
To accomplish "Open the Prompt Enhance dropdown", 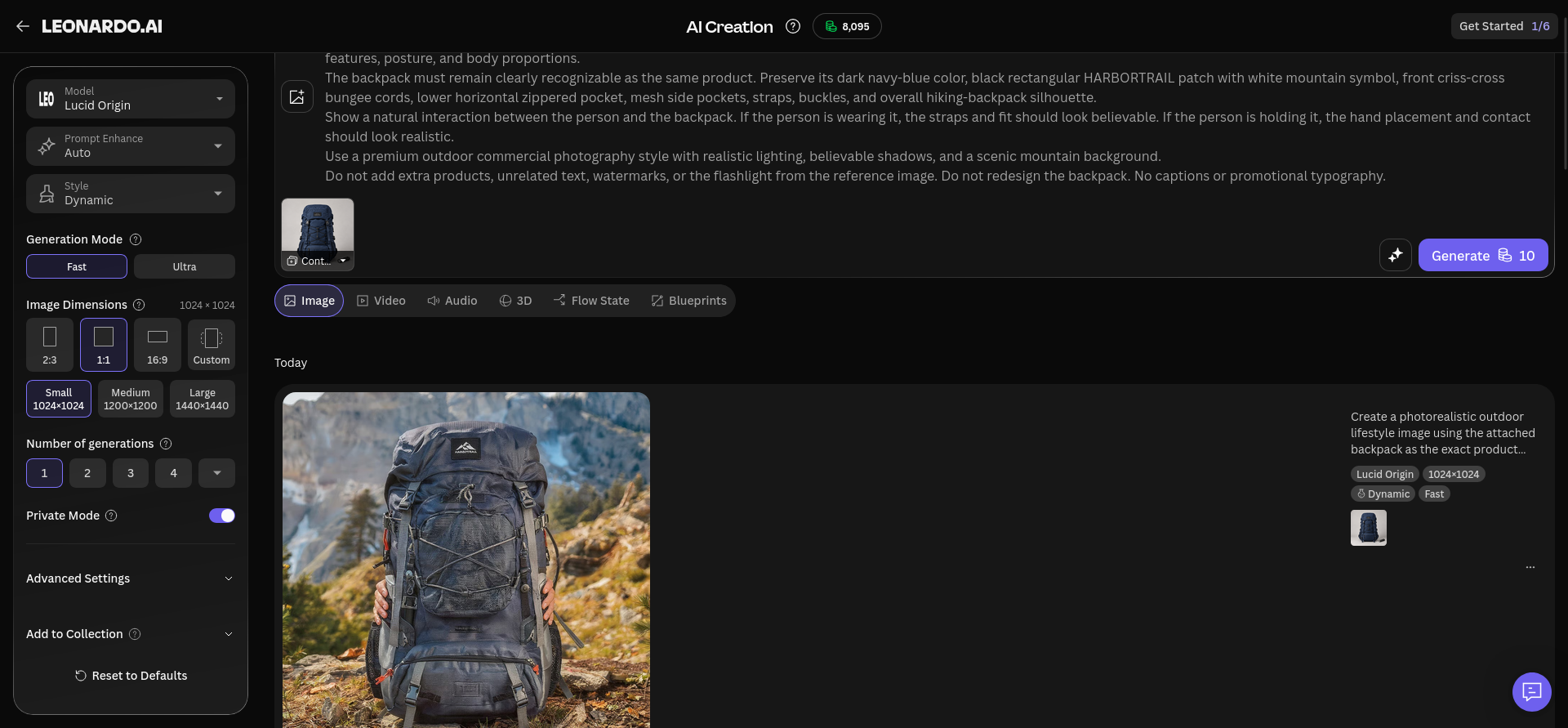I will (x=131, y=146).
